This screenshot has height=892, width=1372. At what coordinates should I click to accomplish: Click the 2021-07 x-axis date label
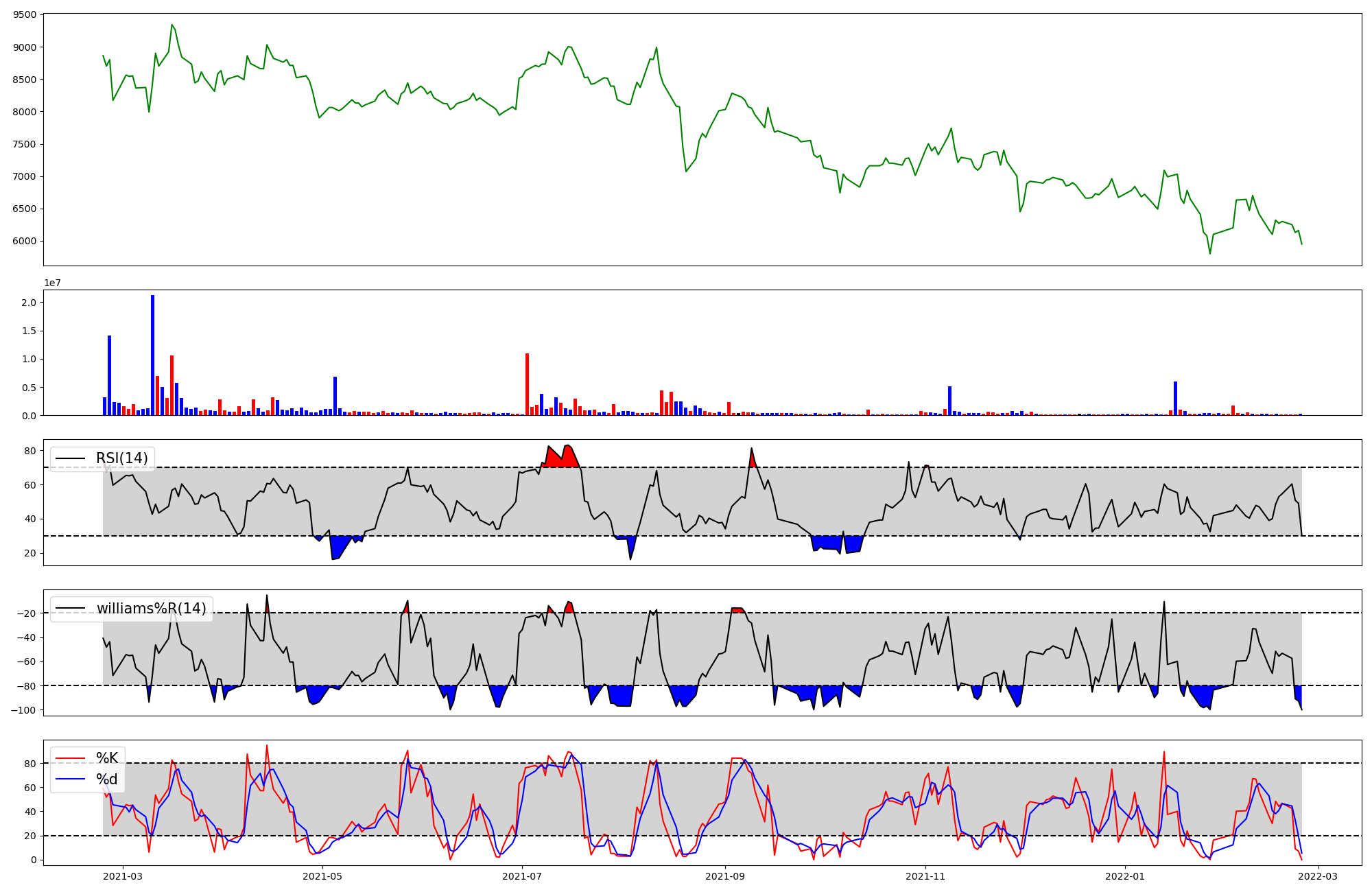pos(522,876)
